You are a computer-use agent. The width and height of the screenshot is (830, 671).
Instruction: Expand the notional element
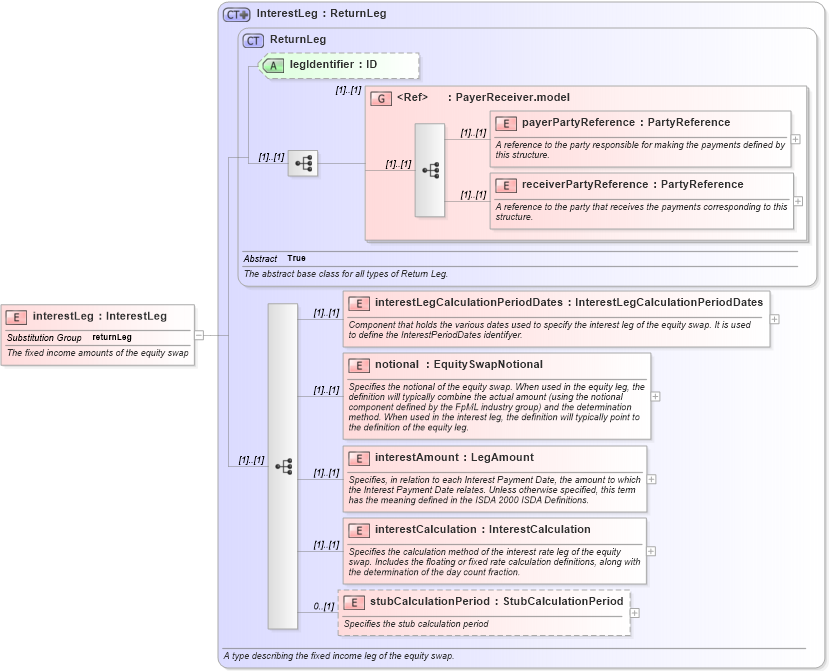pyautogui.click(x=655, y=396)
